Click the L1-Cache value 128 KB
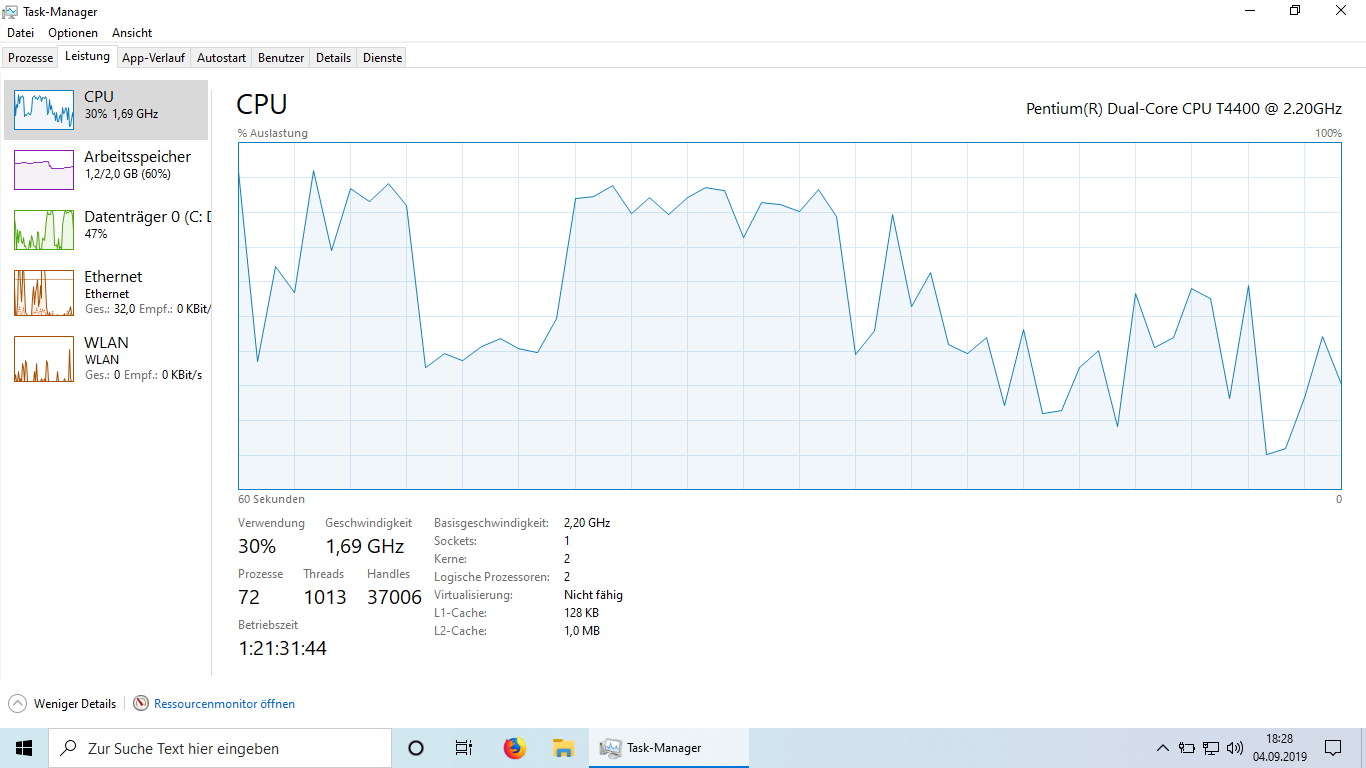This screenshot has width=1366, height=768. (x=581, y=613)
